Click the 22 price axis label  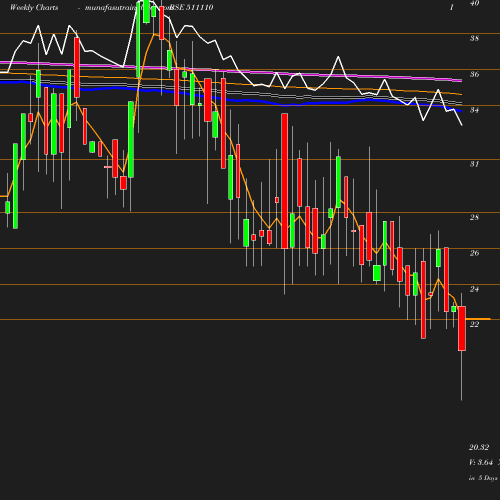click(x=474, y=324)
